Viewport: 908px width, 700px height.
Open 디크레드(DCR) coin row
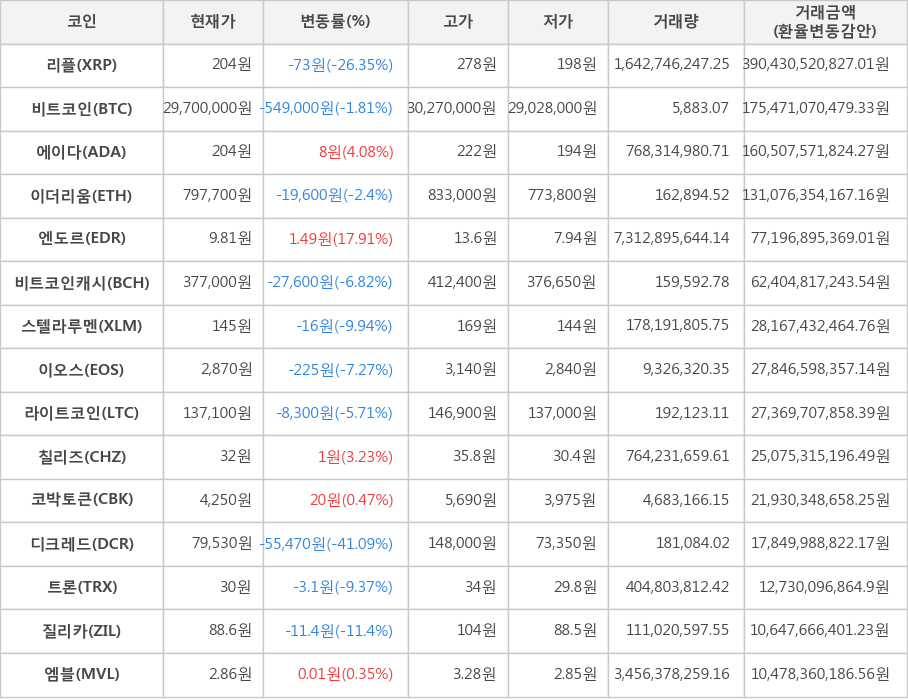[x=82, y=544]
